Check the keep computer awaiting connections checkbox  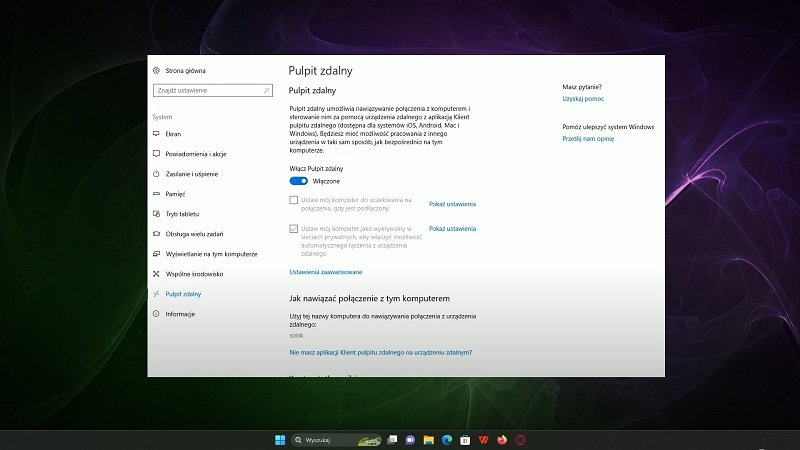[x=293, y=200]
